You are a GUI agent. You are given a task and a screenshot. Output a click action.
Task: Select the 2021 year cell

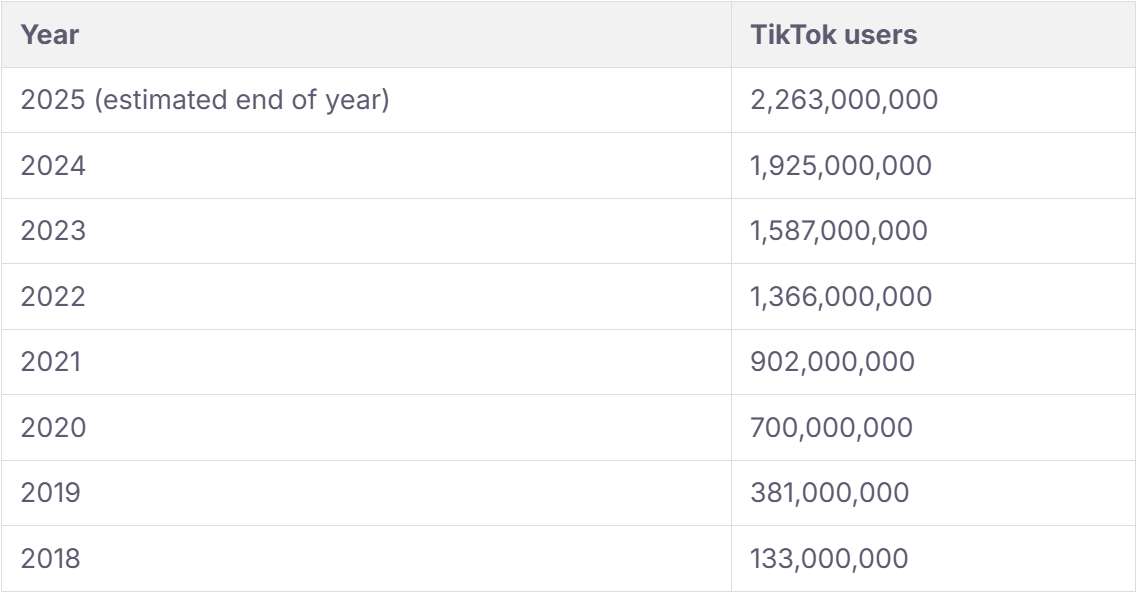tap(51, 362)
